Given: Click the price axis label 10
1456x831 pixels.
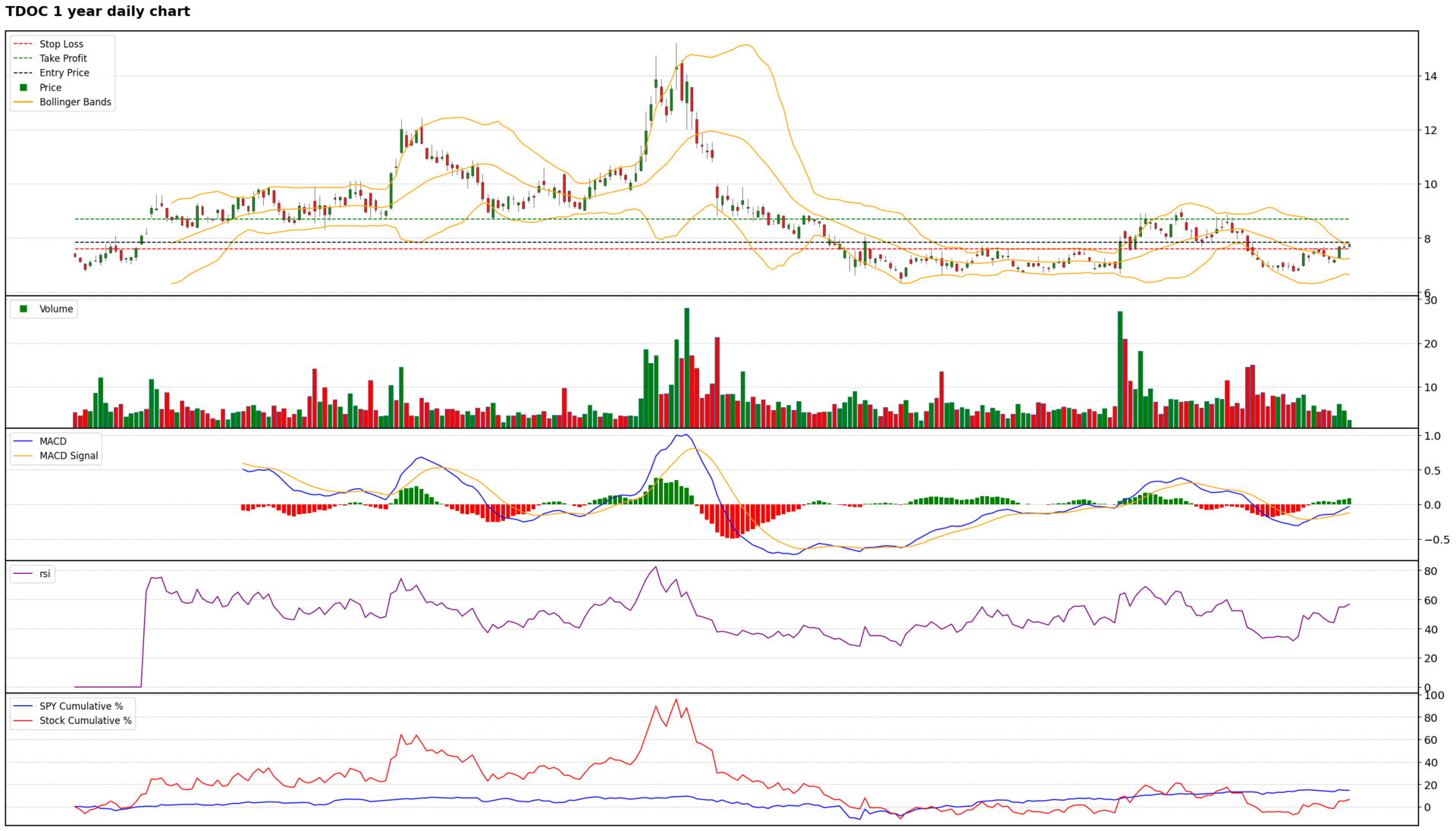Looking at the screenshot, I should [1430, 184].
